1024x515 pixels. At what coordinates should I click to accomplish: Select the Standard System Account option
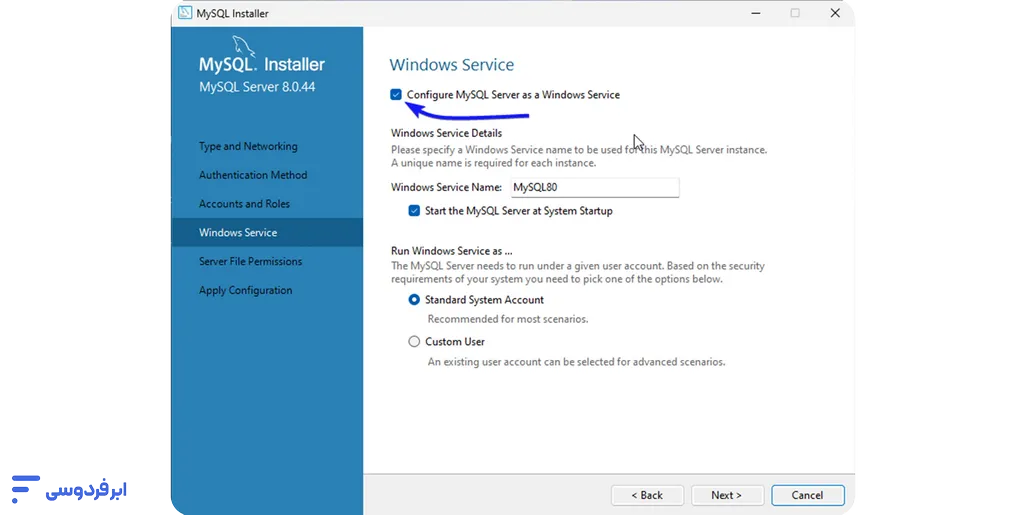point(414,300)
